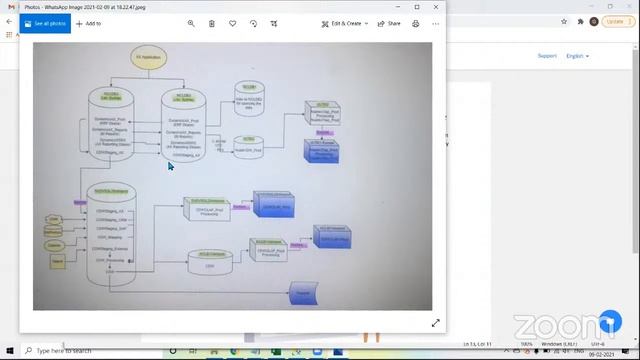Image resolution: width=640 pixels, height=360 pixels.
Task: Open the See more three-dot menu
Action: tap(436, 24)
